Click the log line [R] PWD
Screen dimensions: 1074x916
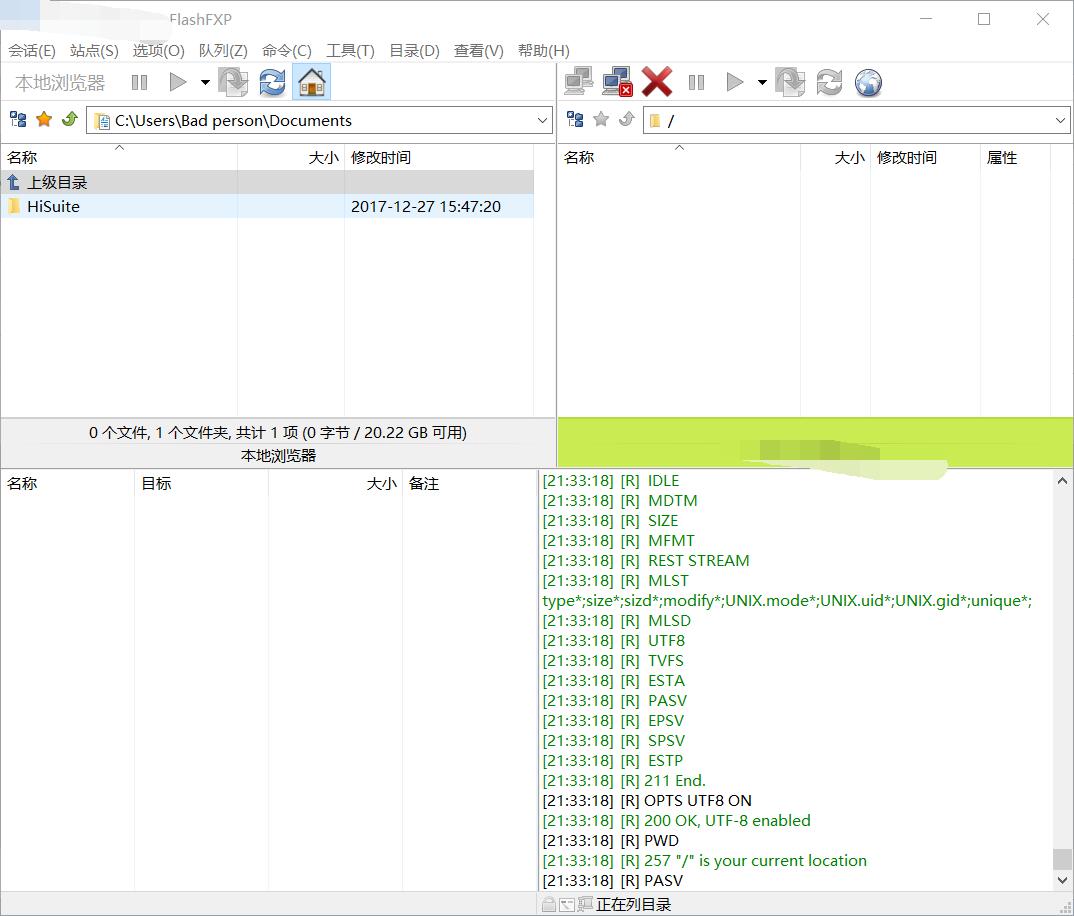610,840
